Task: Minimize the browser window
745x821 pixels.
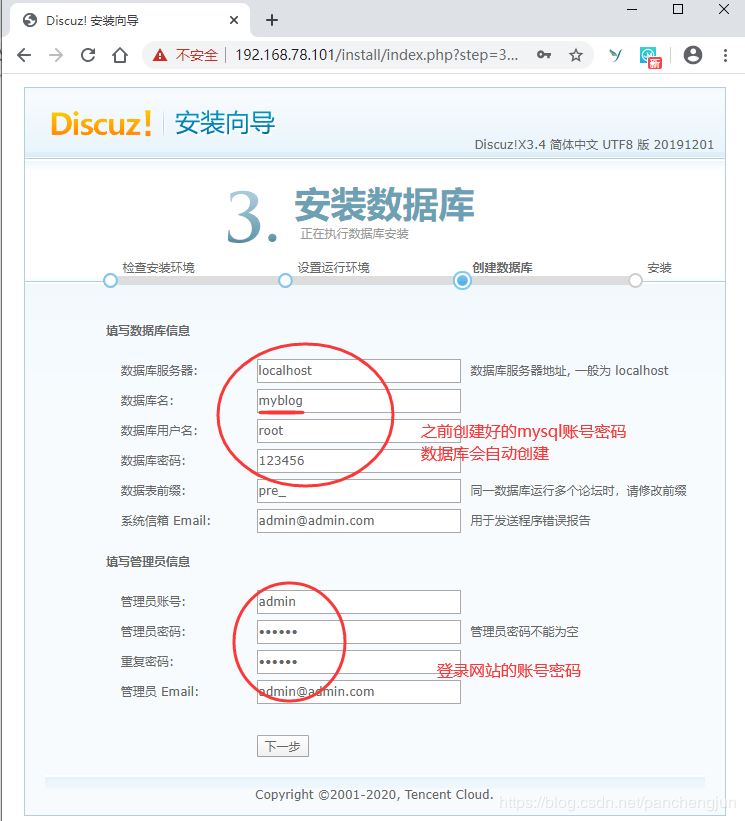Action: click(632, 9)
